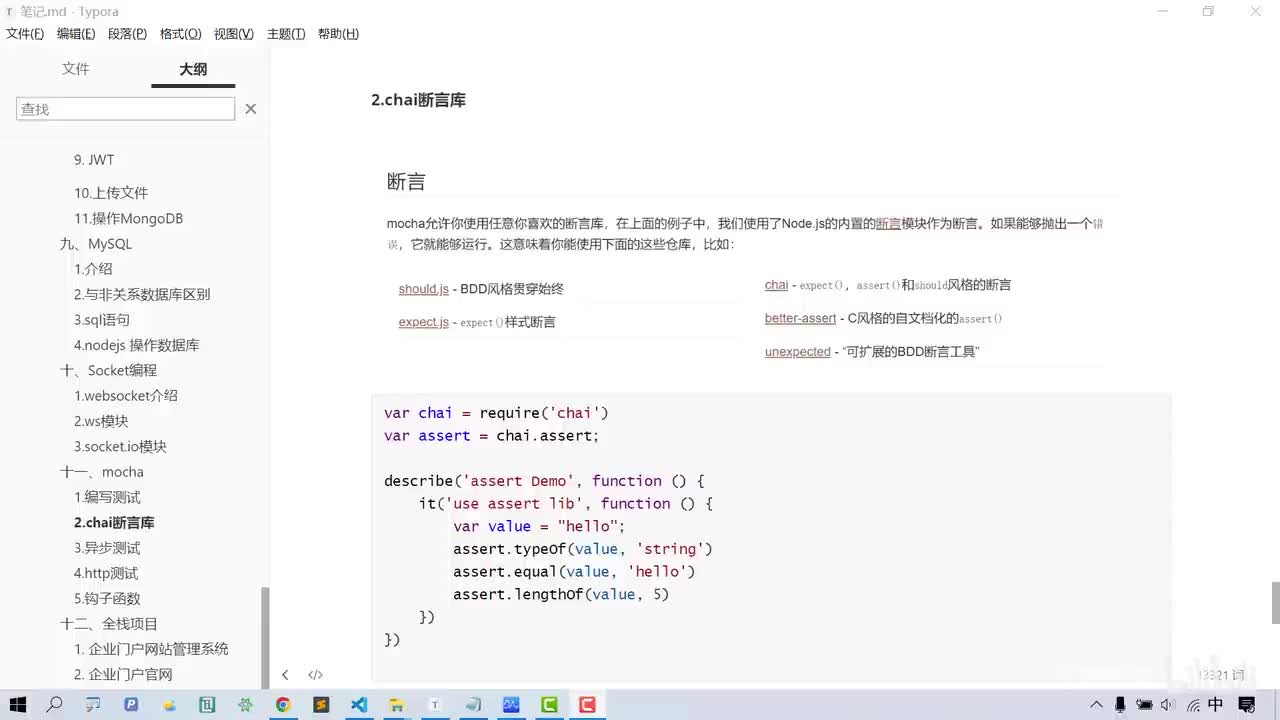Open the 视图(V) menu
Screen dimensions: 1280x720
tap(233, 34)
